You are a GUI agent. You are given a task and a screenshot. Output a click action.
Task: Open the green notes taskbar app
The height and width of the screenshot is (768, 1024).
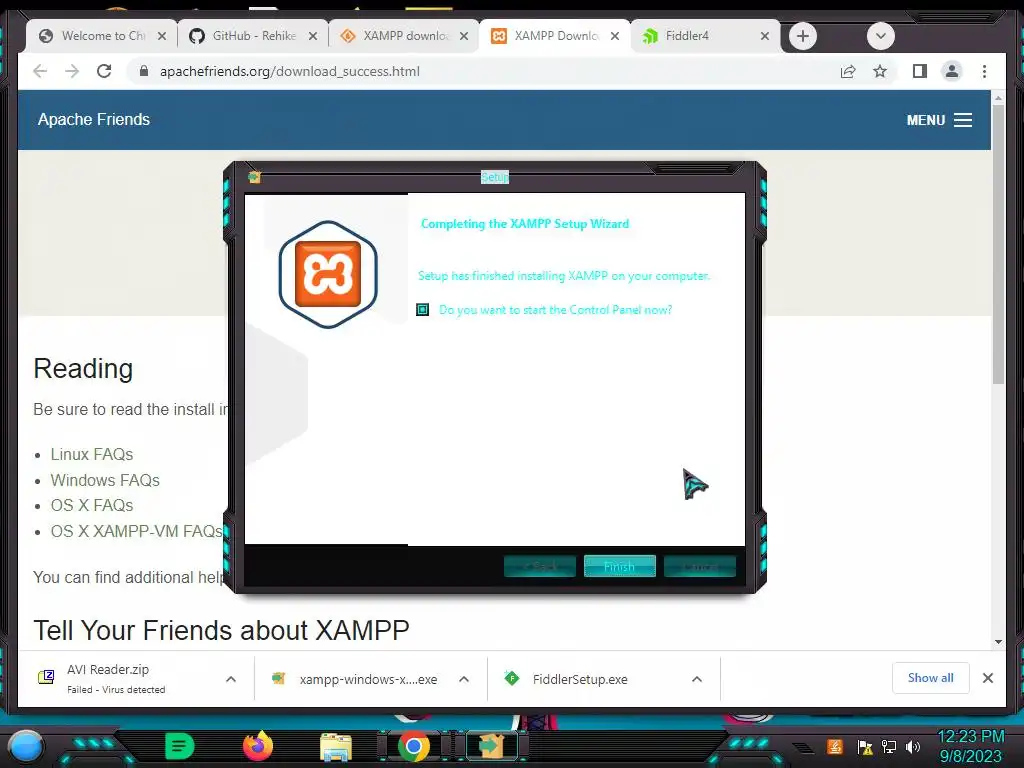[180, 746]
